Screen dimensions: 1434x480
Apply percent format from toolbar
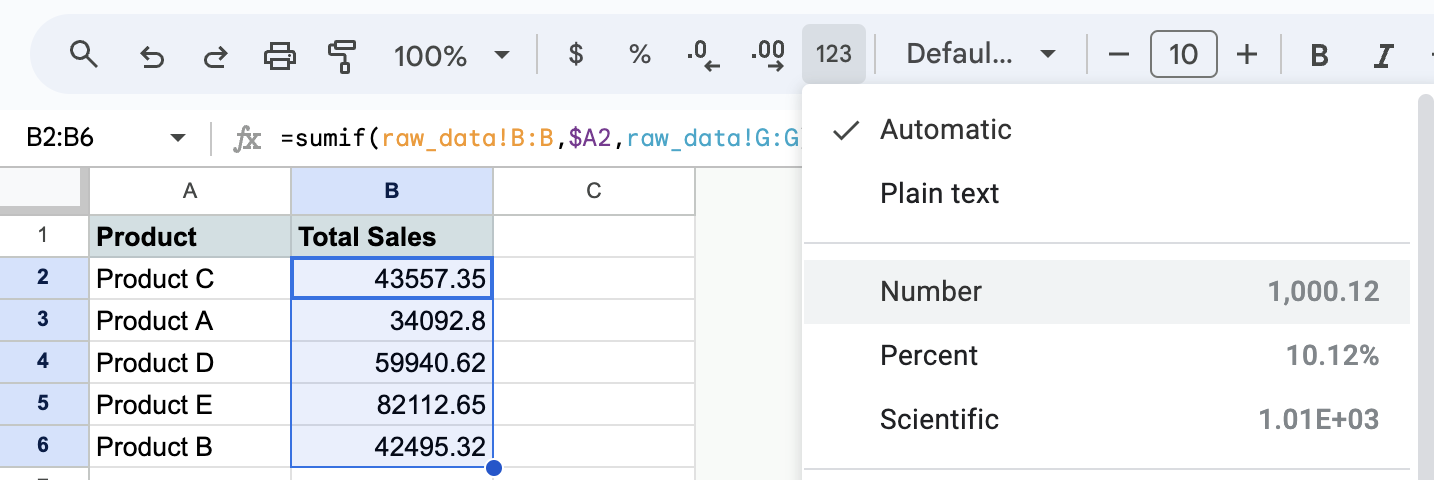click(640, 55)
